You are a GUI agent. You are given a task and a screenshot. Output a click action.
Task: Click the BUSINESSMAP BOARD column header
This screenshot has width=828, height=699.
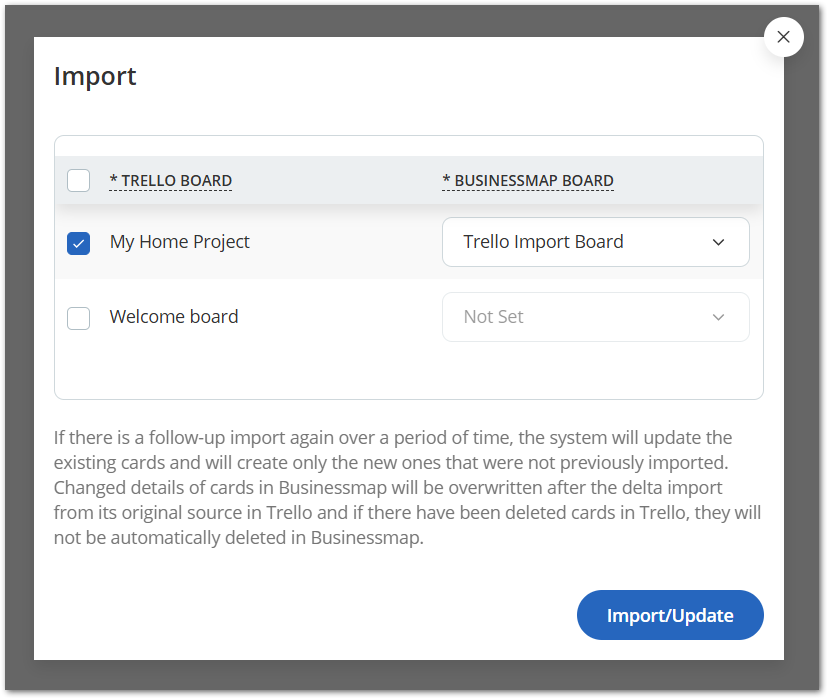click(528, 181)
